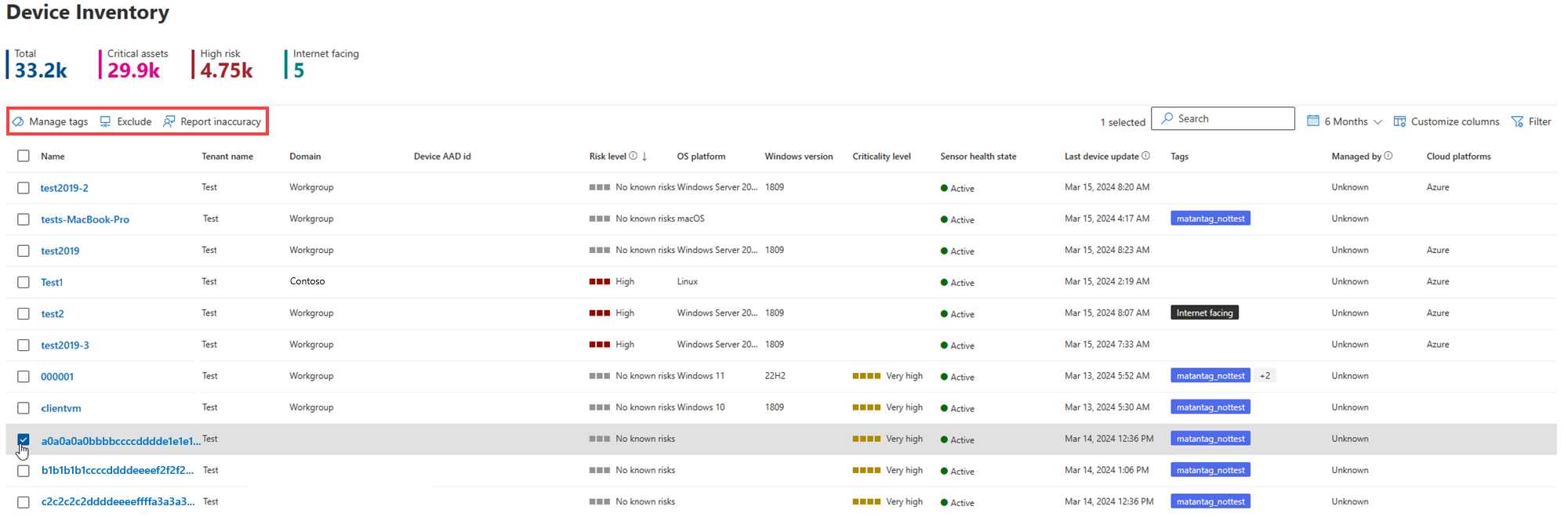Image resolution: width=1568 pixels, height=517 pixels.
Task: Click the info icon beside Last device update
Action: click(x=1145, y=156)
